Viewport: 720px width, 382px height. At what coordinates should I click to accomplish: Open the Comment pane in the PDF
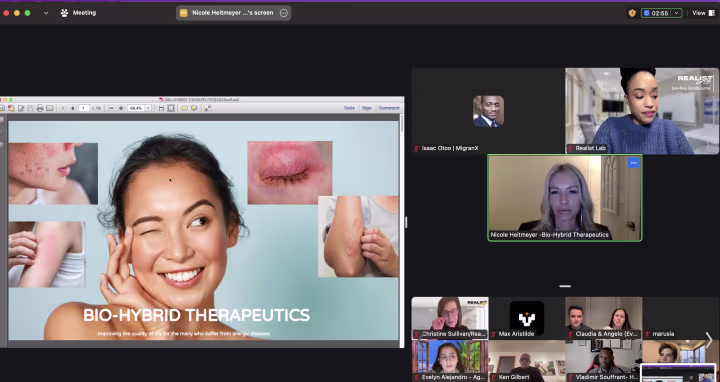[x=389, y=108]
